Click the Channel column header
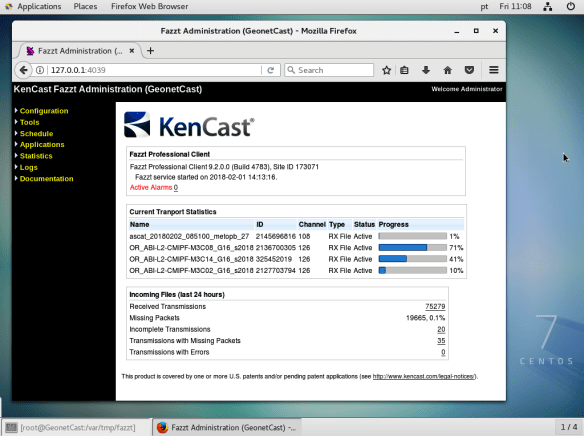Viewport: 584px width, 436px height. [x=312, y=225]
